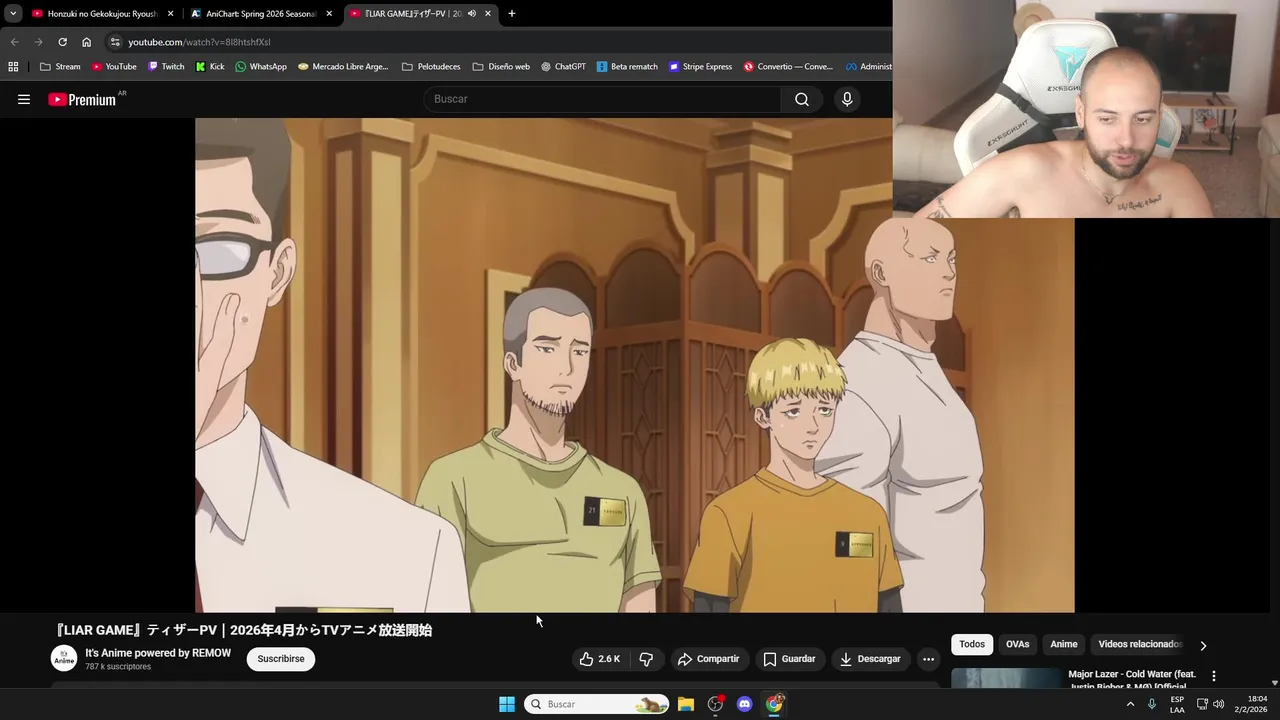Open OBS Studio from taskbar
This screenshot has width=1280, height=720.
715,704
